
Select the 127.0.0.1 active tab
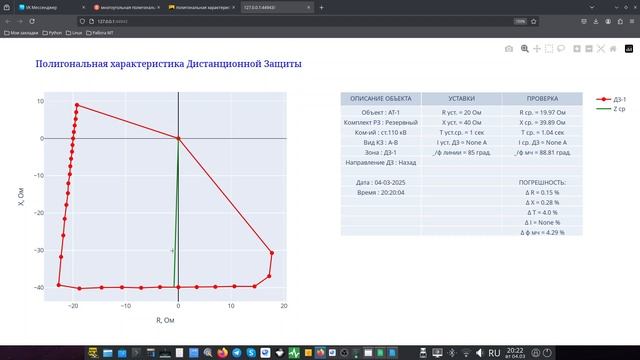[277, 7]
